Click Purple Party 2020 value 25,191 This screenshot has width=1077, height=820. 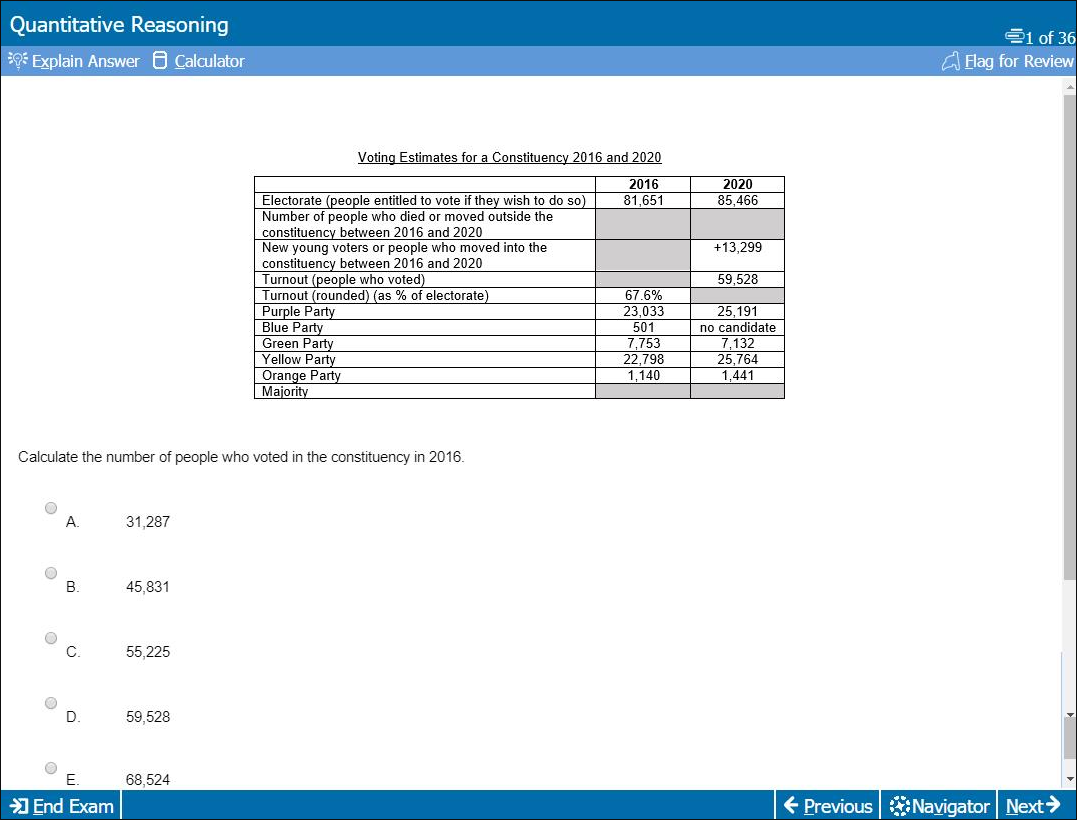tap(738, 311)
